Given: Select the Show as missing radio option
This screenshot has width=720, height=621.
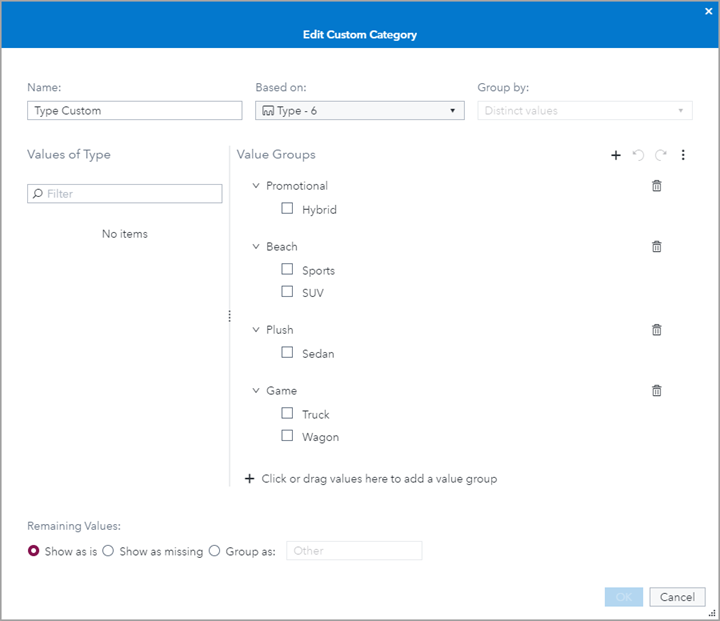Looking at the screenshot, I should pos(109,551).
